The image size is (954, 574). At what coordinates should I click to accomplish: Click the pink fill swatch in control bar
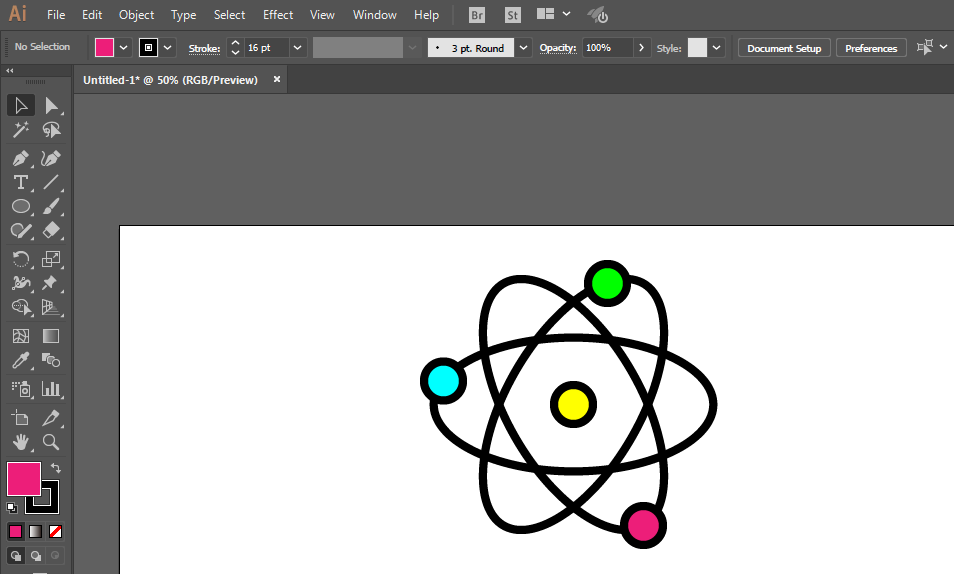click(x=104, y=47)
